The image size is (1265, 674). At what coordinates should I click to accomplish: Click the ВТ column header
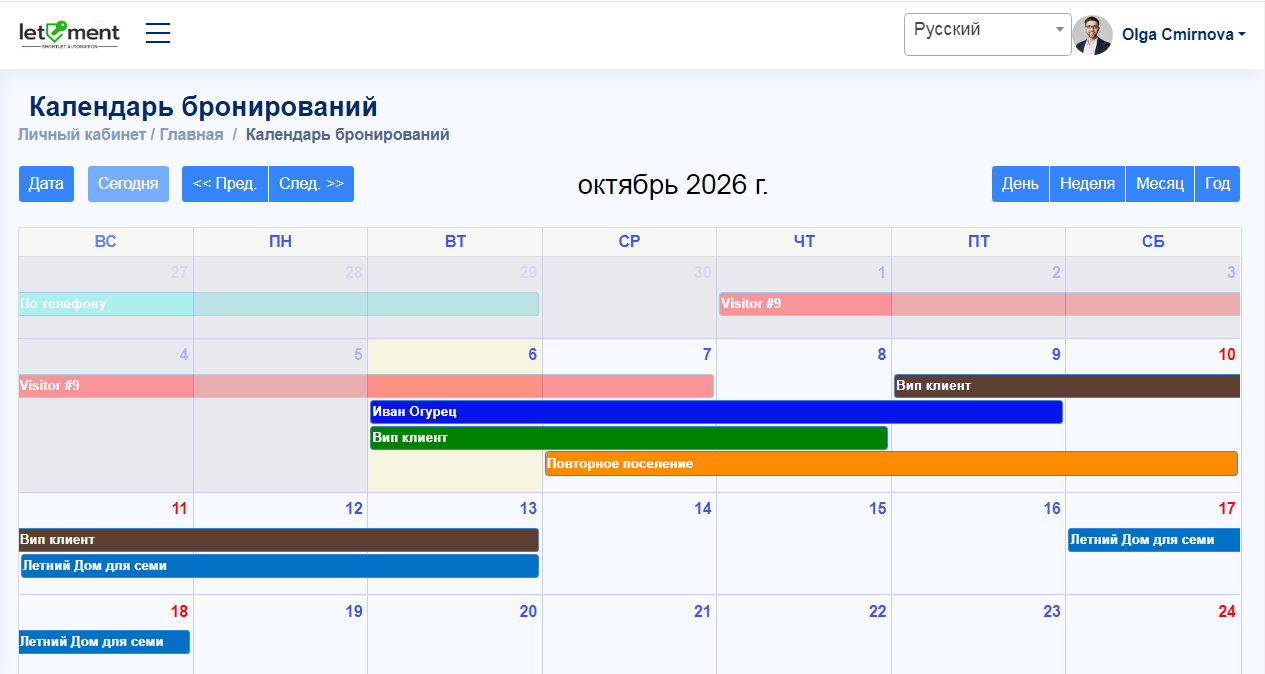pyautogui.click(x=455, y=242)
